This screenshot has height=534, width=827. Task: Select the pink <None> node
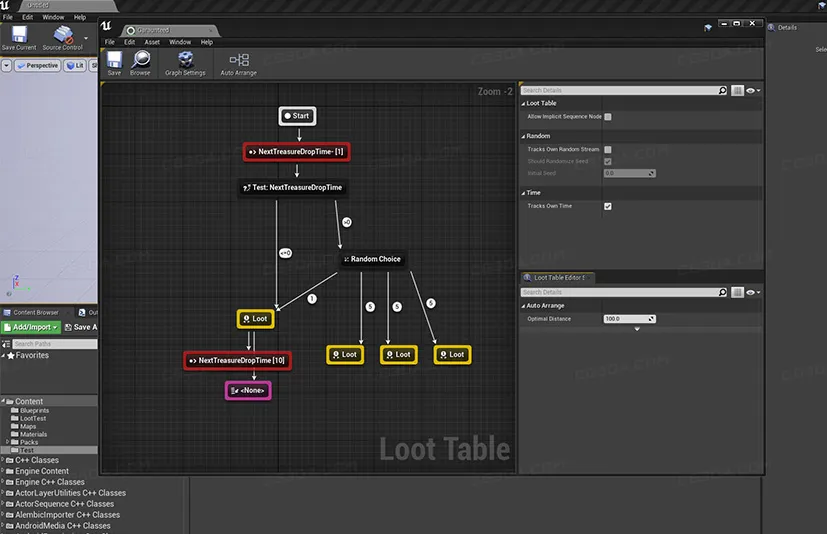(248, 390)
